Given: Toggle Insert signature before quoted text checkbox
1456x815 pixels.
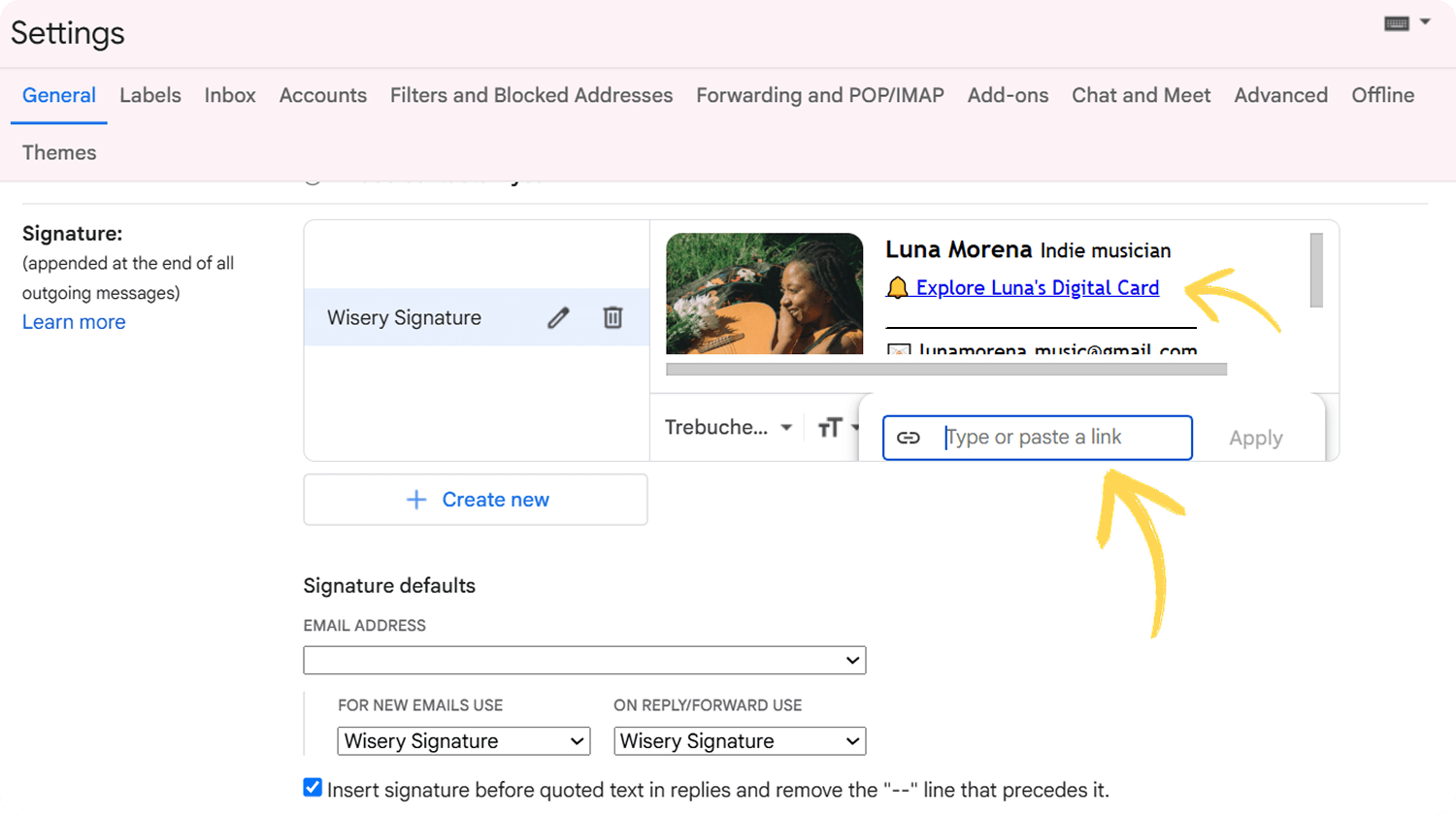Looking at the screenshot, I should (313, 788).
